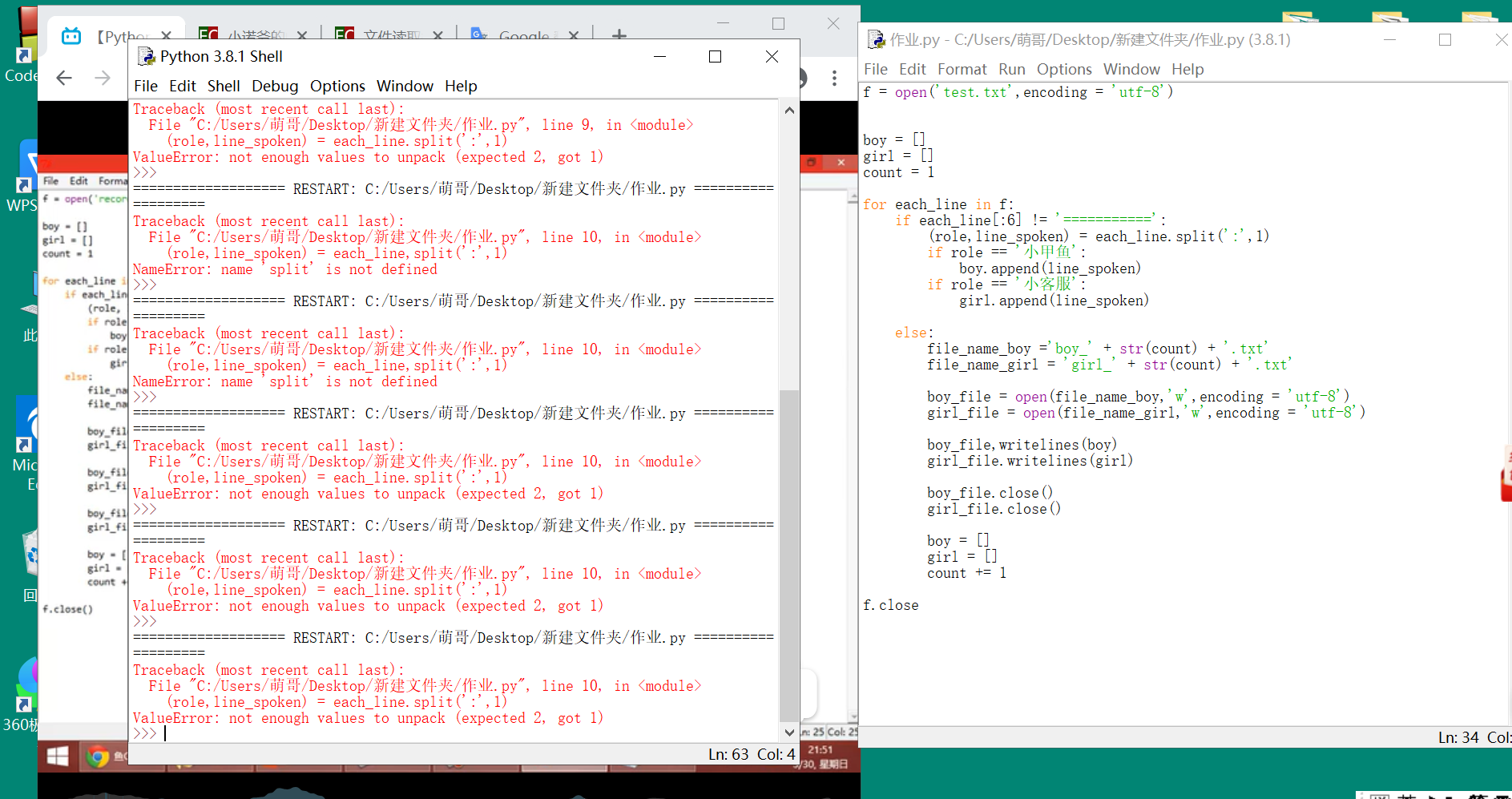The image size is (1512, 799).
Task: Click the 'else:' line in the editor
Action: [914, 333]
